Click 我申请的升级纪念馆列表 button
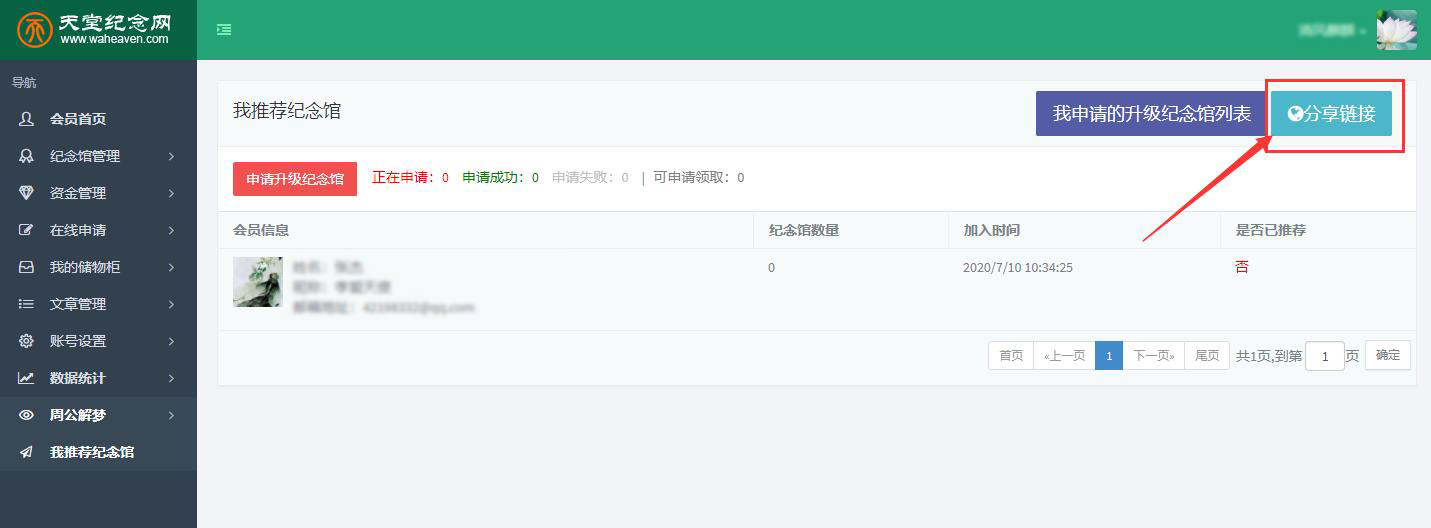The width and height of the screenshot is (1431, 528). click(x=1151, y=114)
